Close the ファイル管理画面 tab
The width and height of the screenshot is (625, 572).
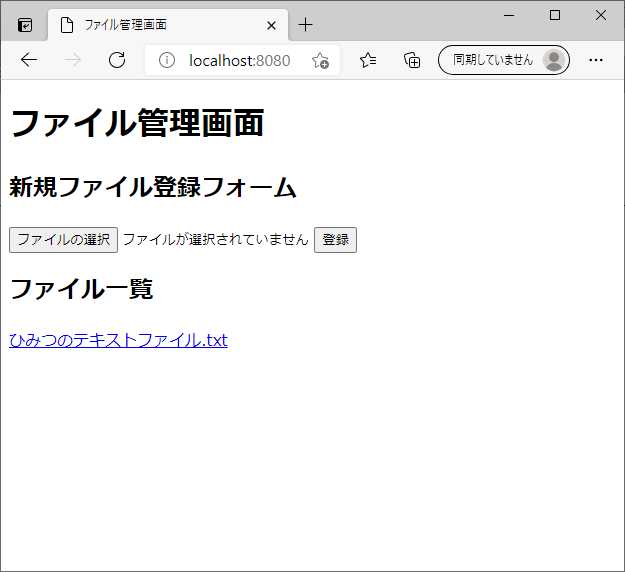tap(271, 26)
